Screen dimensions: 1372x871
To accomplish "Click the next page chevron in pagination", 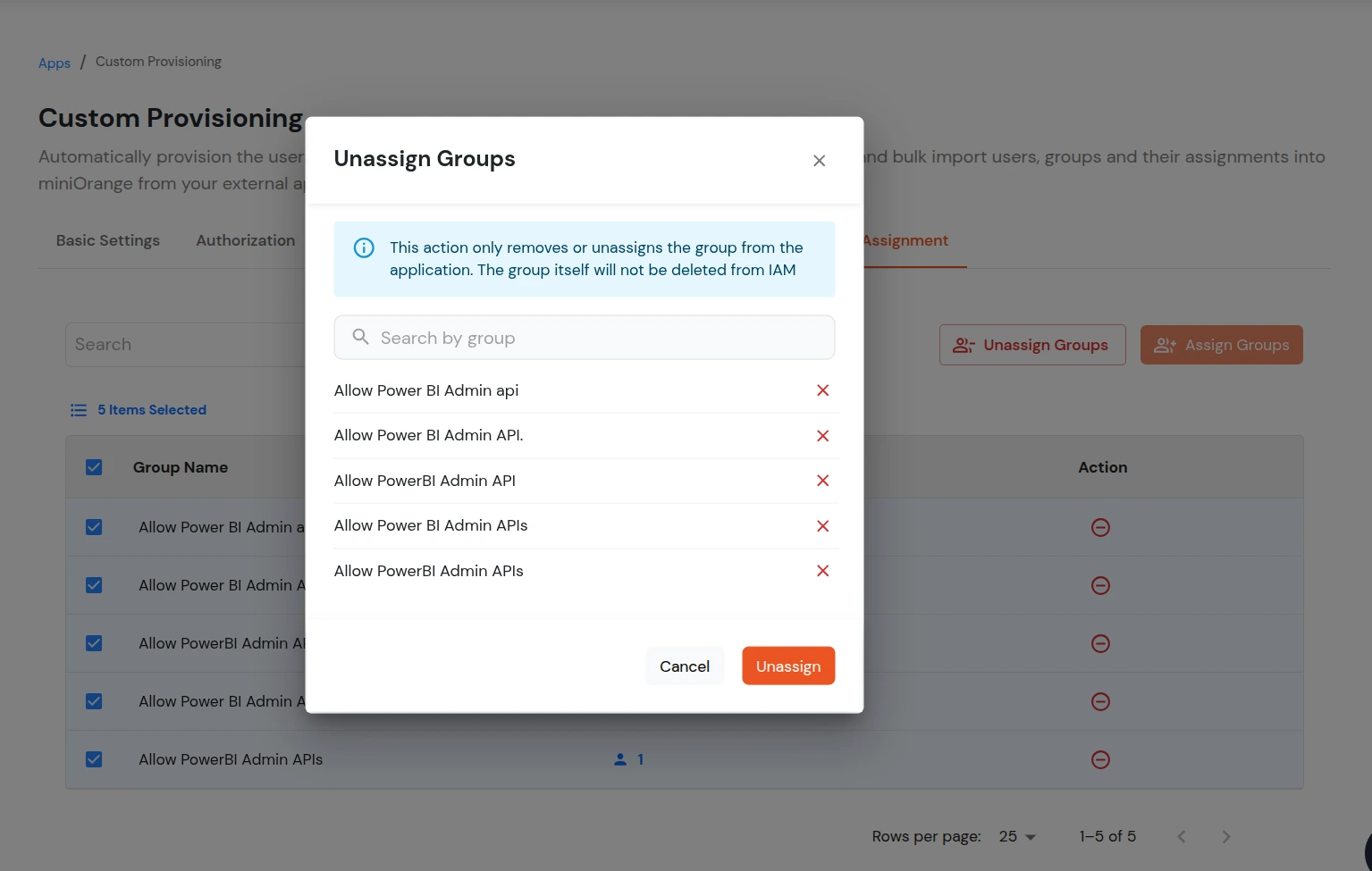I will pos(1225,836).
